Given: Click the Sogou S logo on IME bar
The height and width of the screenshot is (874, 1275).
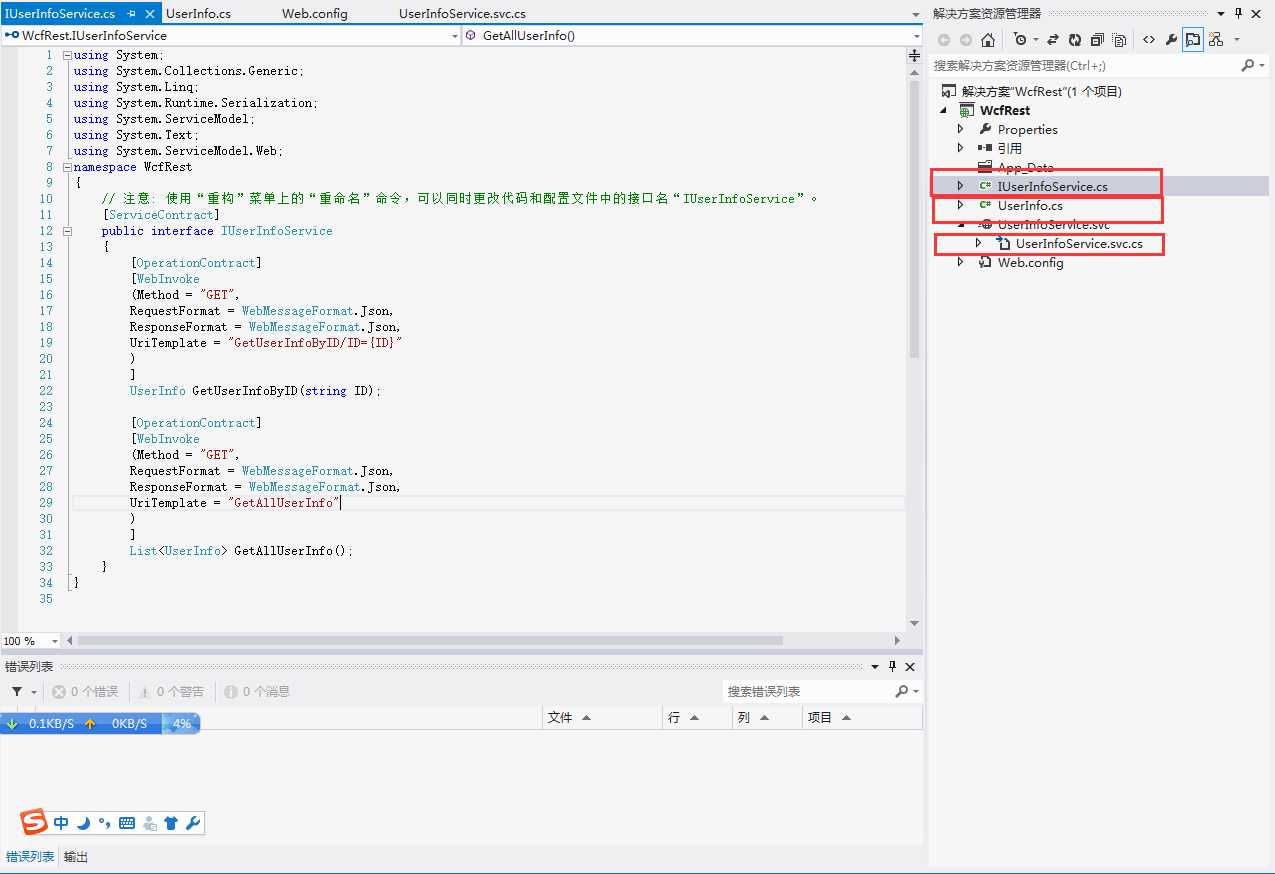Looking at the screenshot, I should (35, 823).
